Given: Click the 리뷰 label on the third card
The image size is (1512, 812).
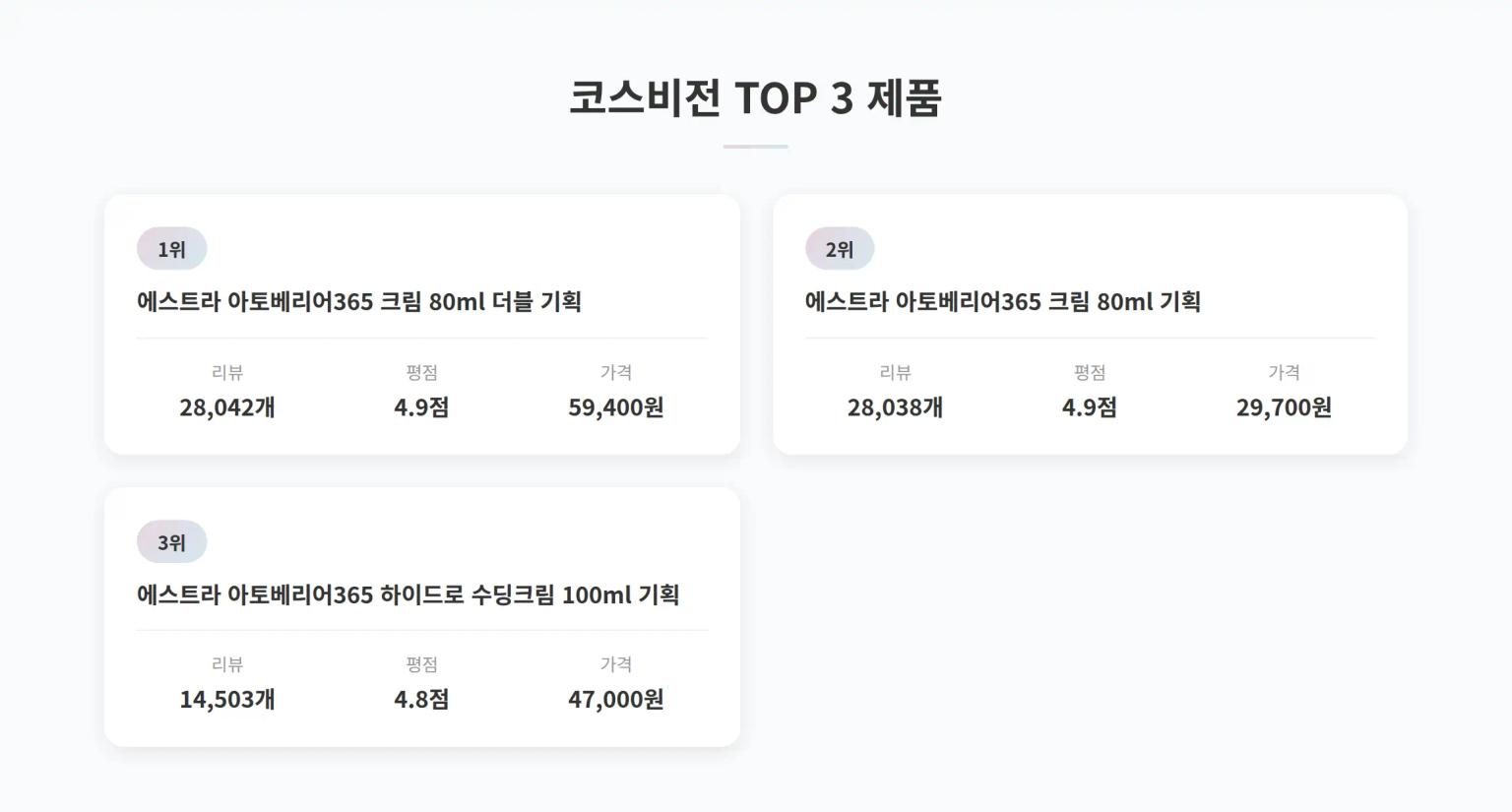Looking at the screenshot, I should tap(226, 663).
